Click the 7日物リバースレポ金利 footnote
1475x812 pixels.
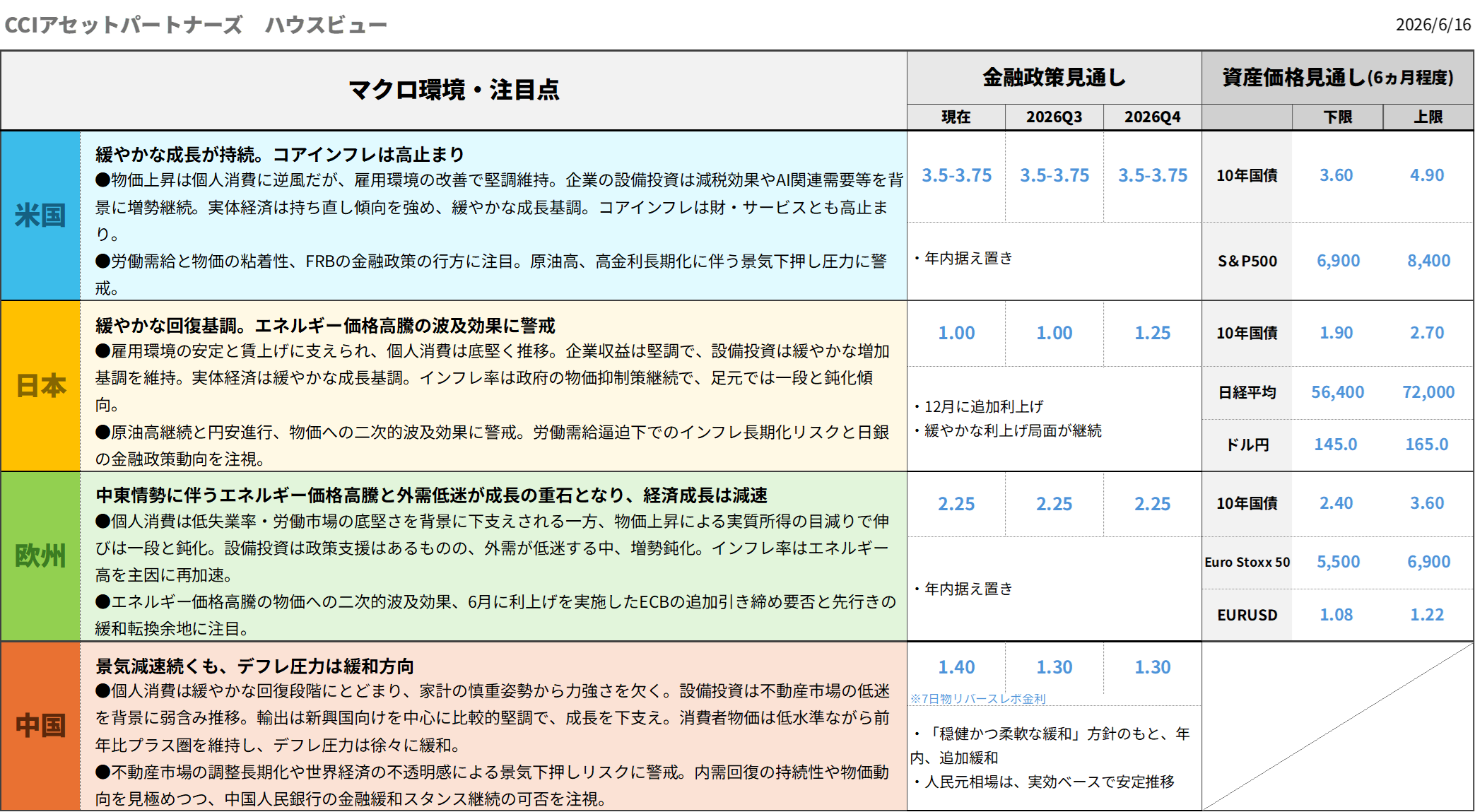click(x=978, y=699)
